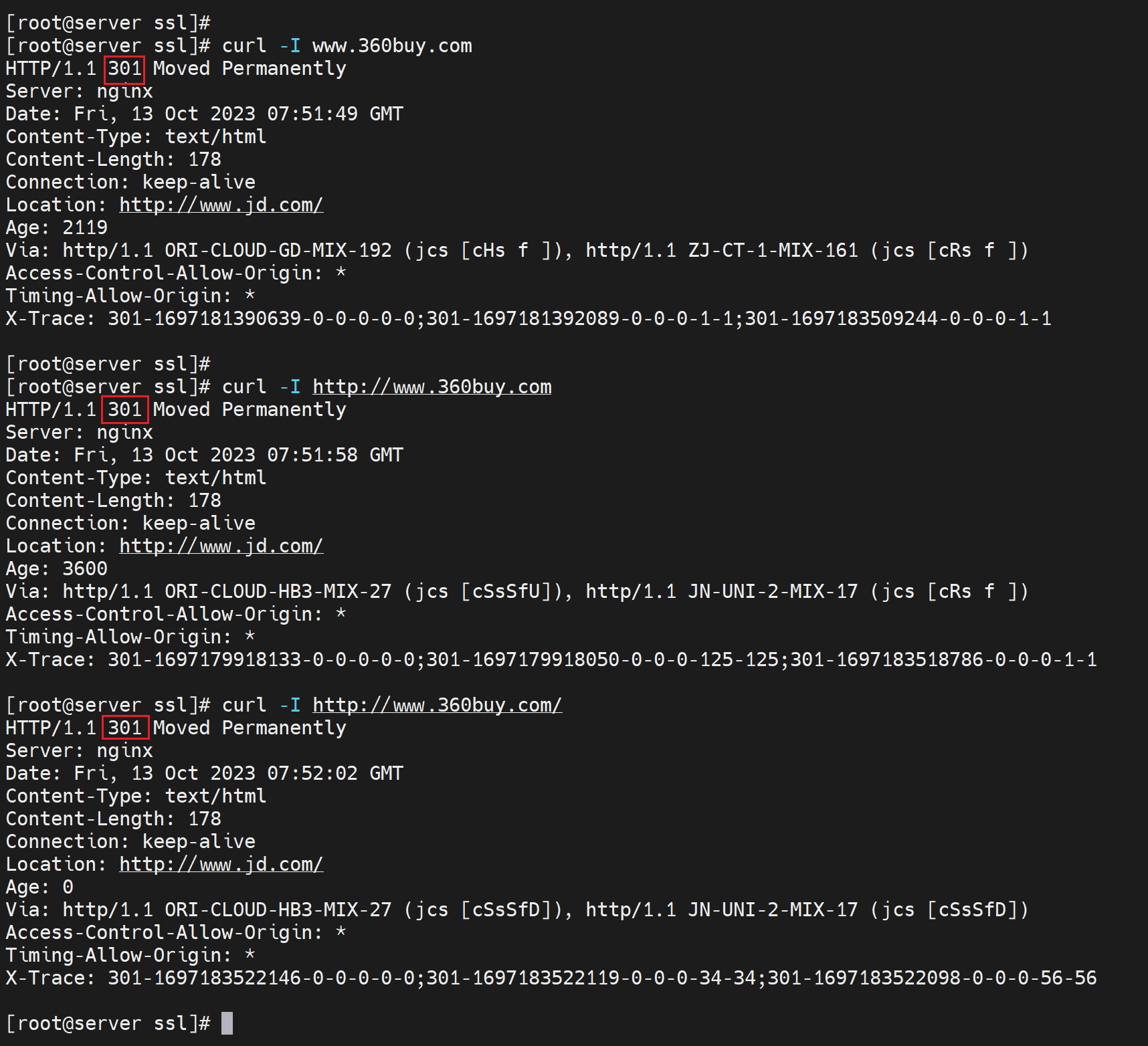
Task: Open the jd.com Location link in second response
Action: (x=221, y=546)
